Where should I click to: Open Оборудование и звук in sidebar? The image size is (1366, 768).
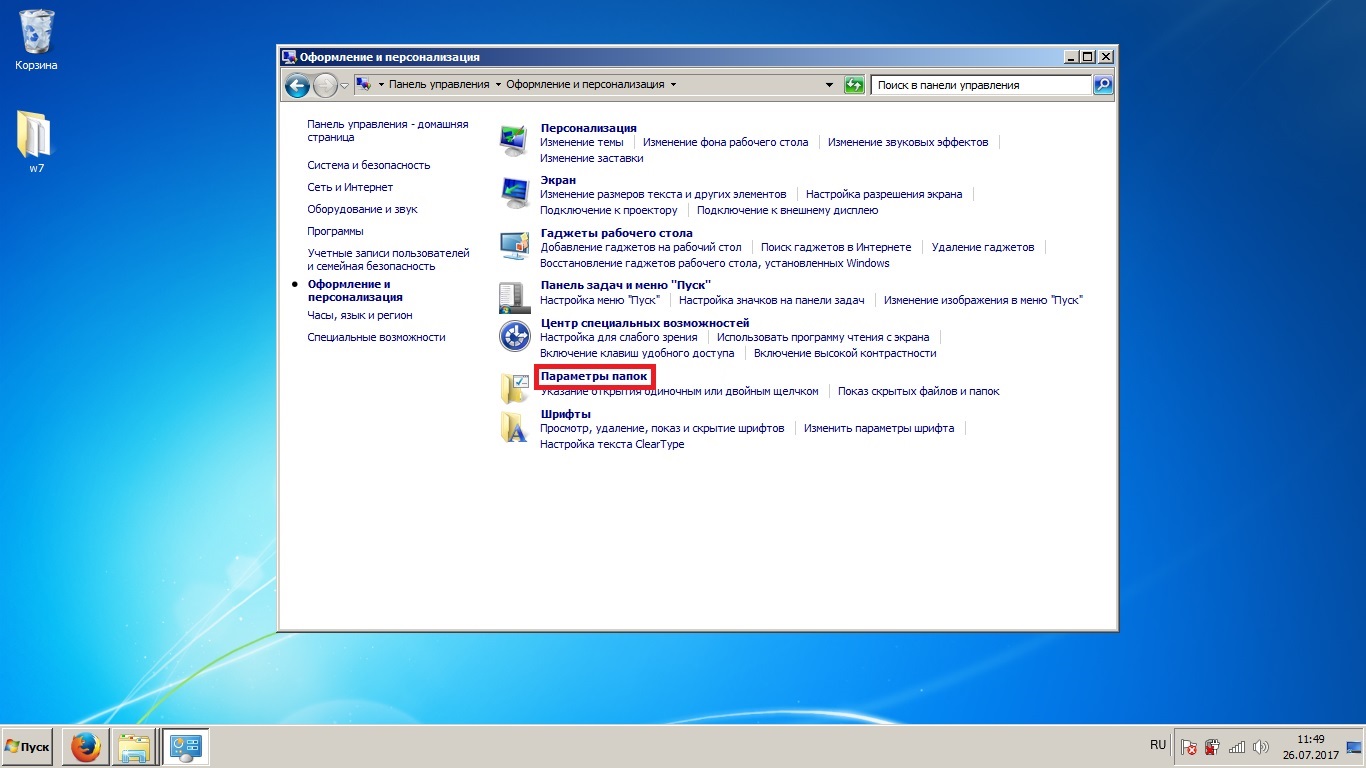(x=362, y=209)
